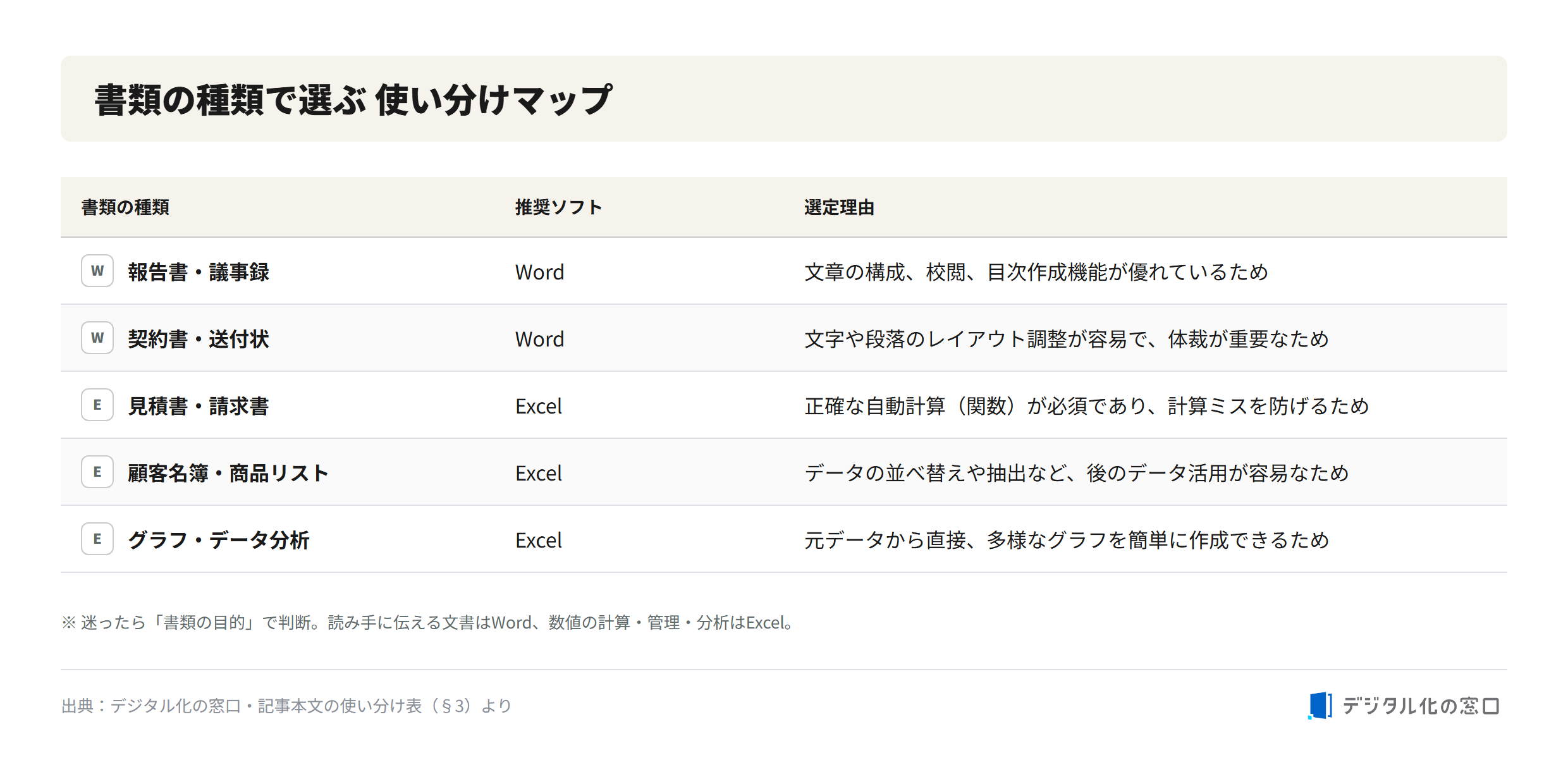This screenshot has width=1568, height=779.
Task: Click the E badge beside 見積書・請求書
Action: pyautogui.click(x=97, y=405)
